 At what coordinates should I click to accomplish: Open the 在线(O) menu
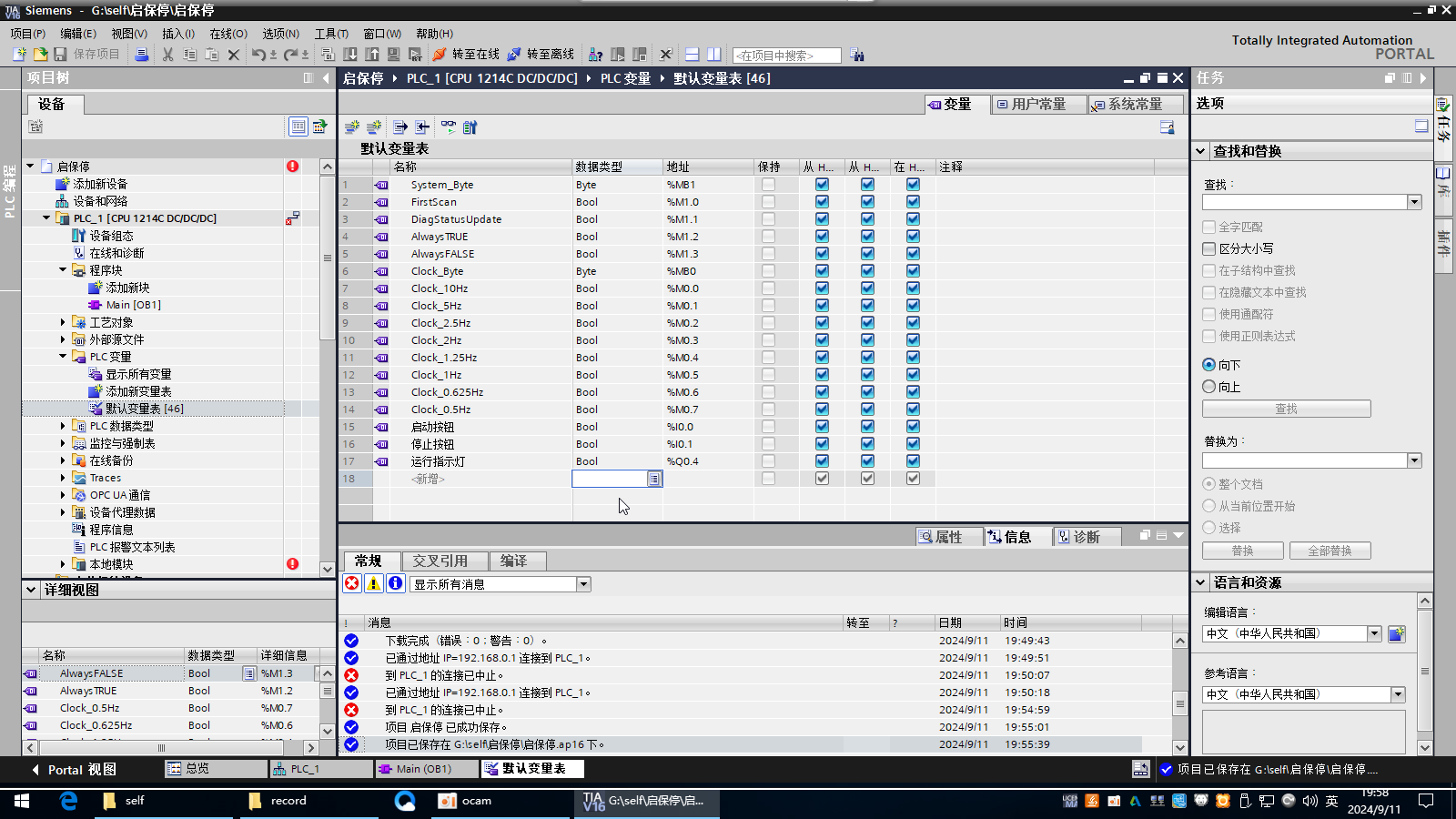point(228,34)
